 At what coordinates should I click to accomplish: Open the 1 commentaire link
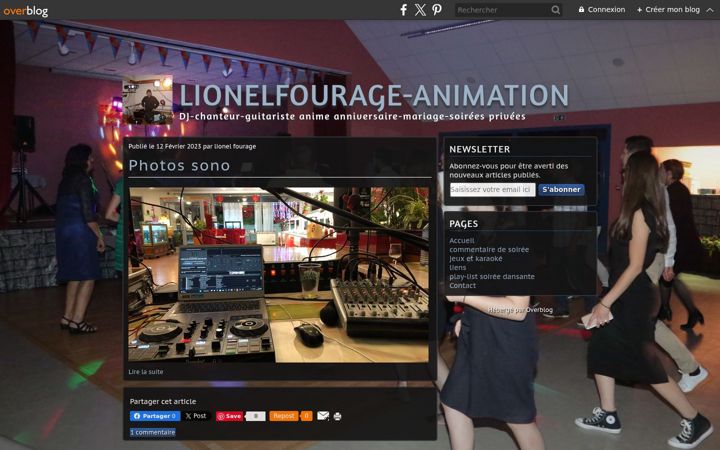click(x=152, y=432)
